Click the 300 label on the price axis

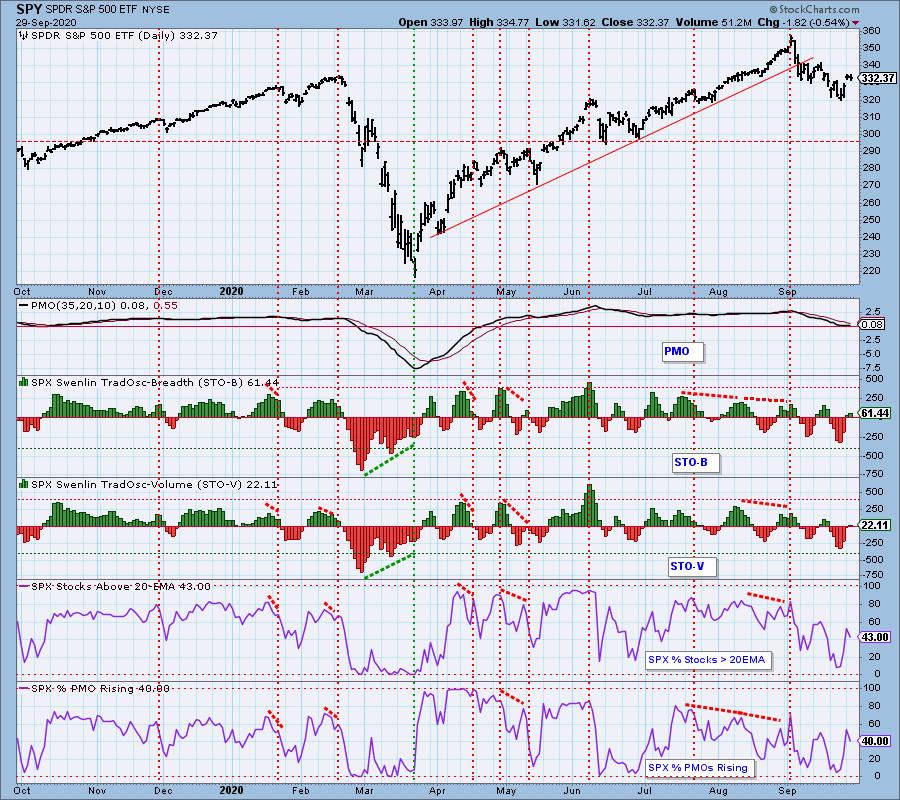pos(871,134)
